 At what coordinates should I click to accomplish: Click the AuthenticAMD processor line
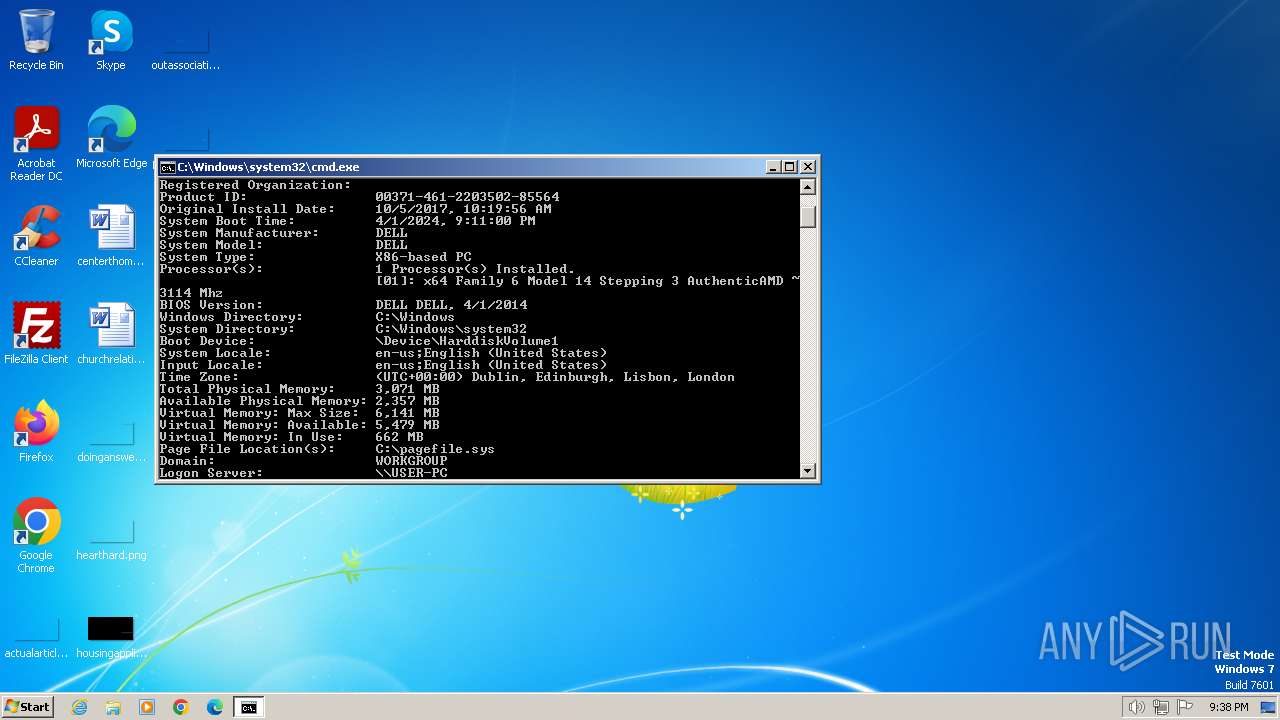(587, 281)
